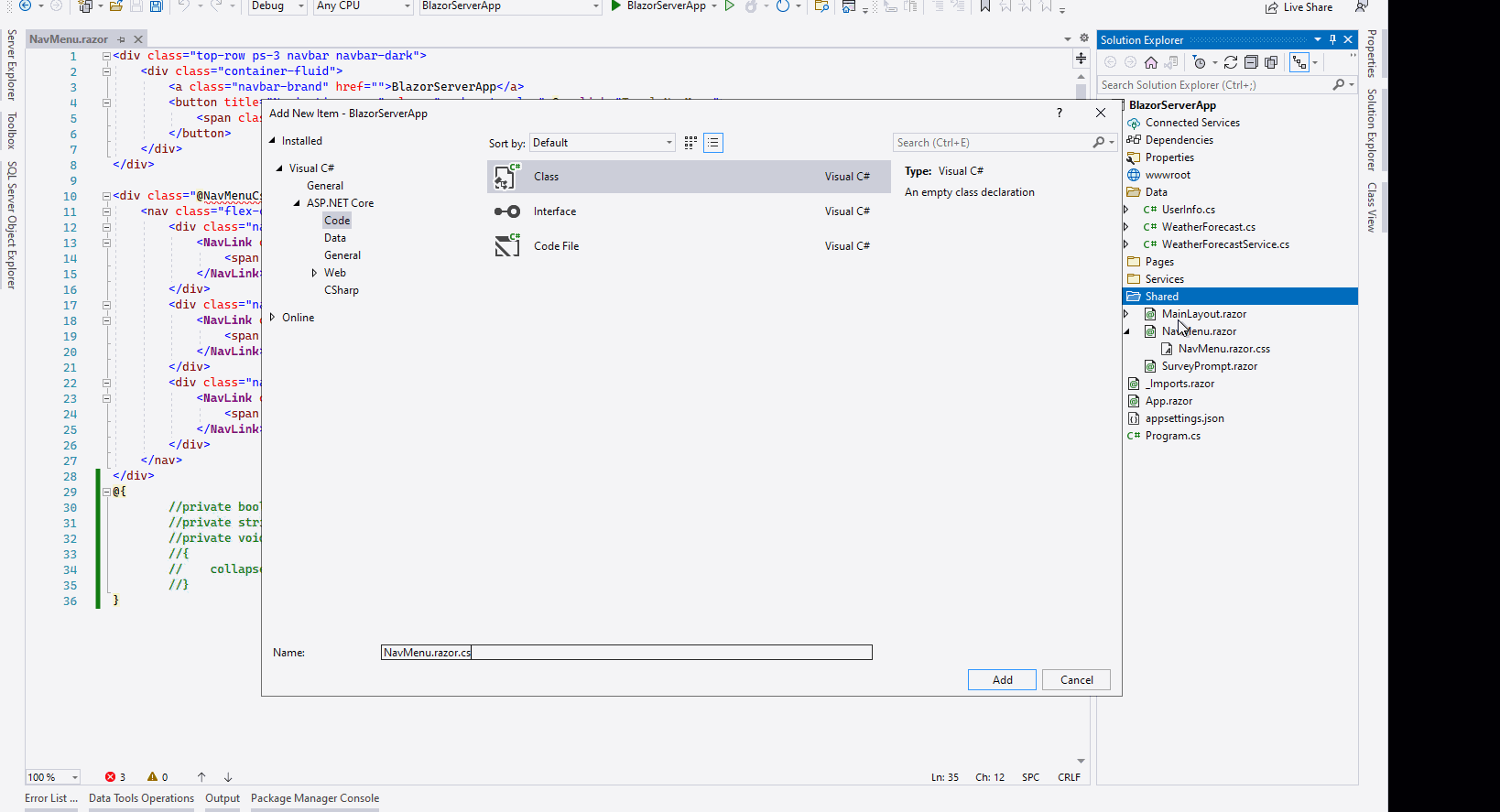1500x812 pixels.
Task: Click the pin icon on NavMenu.razor tab
Action: click(x=121, y=39)
